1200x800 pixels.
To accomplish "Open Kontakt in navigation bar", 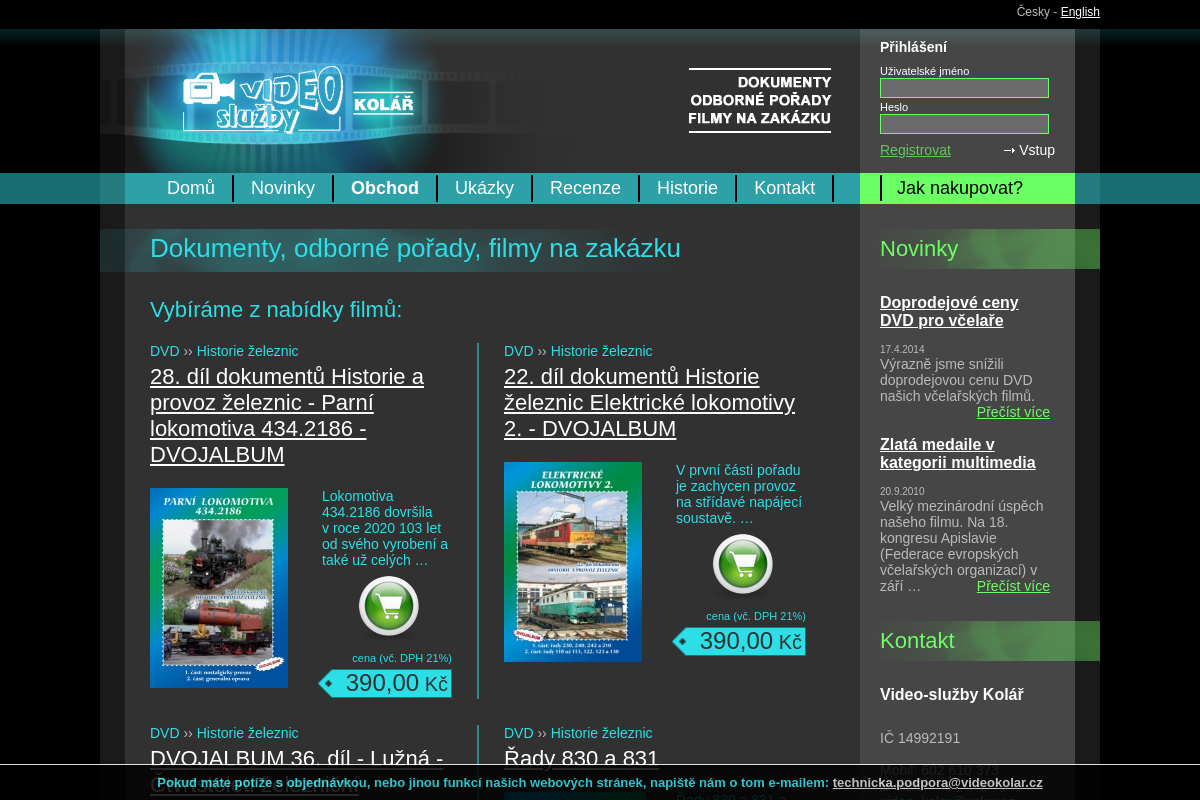I will [x=784, y=188].
